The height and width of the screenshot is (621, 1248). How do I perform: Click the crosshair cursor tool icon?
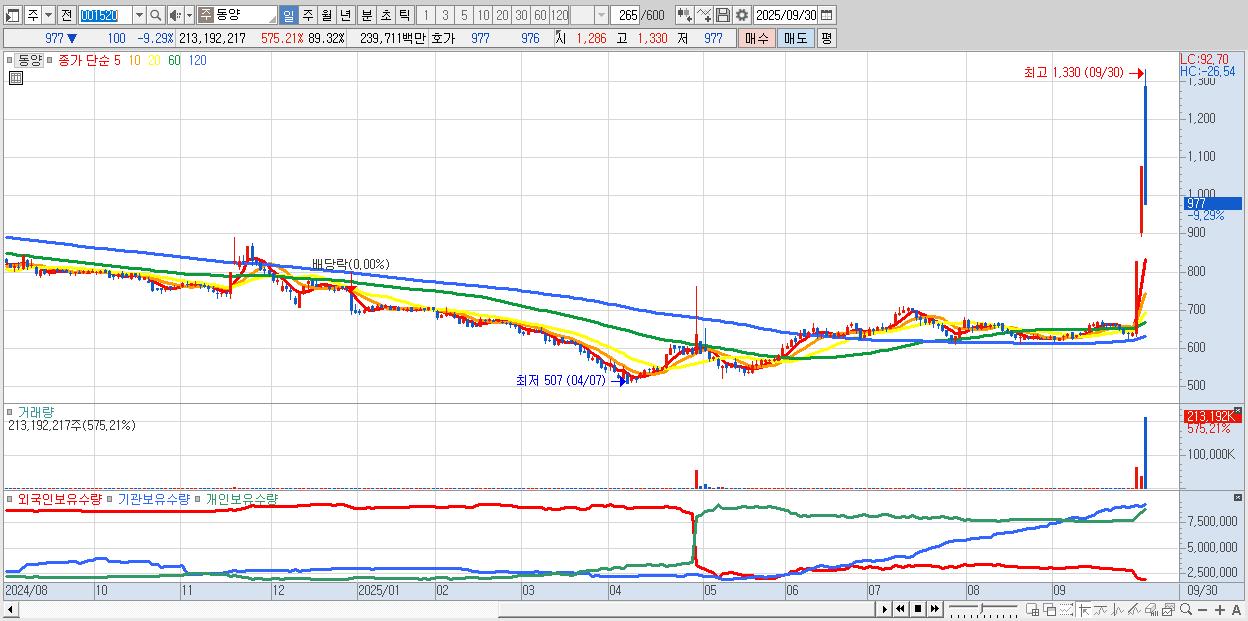(1084, 609)
